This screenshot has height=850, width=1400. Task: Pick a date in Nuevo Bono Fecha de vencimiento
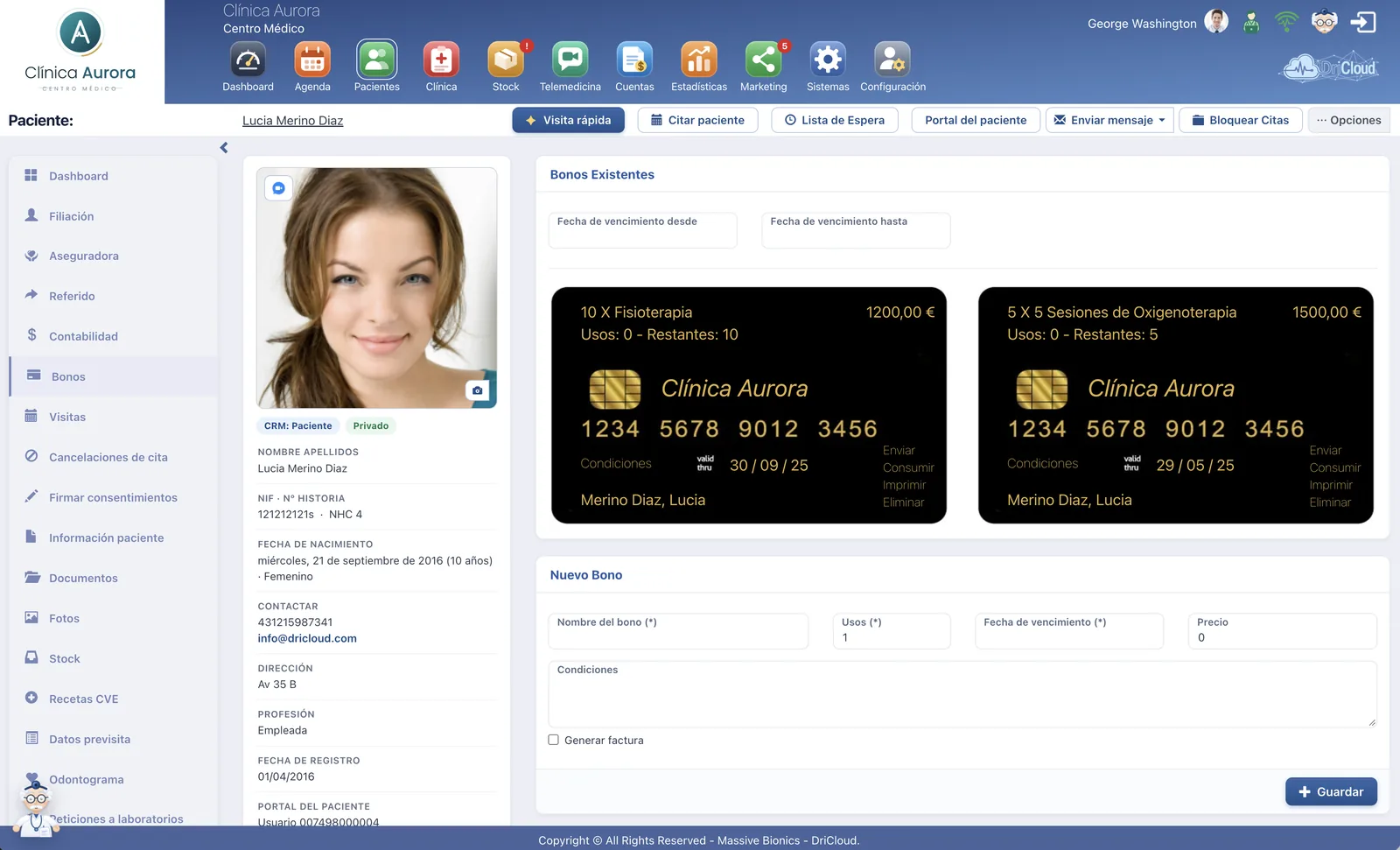pyautogui.click(x=1069, y=631)
